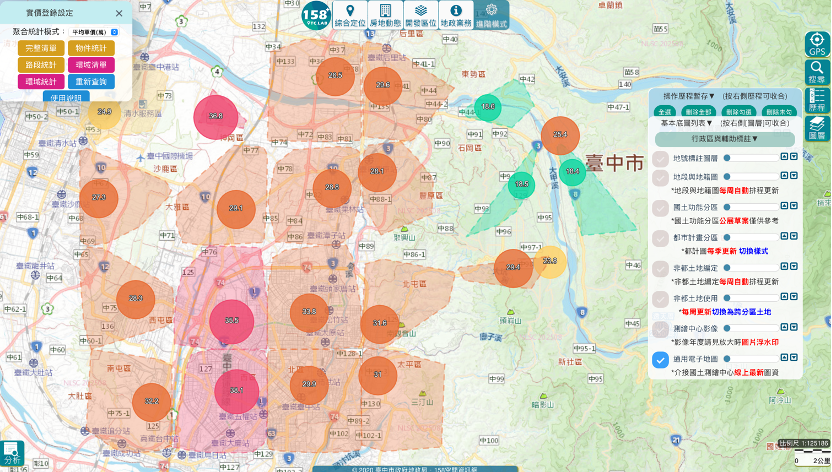Click the 搜尋 magnifier icon
The image size is (832, 472).
pyautogui.click(x=817, y=72)
